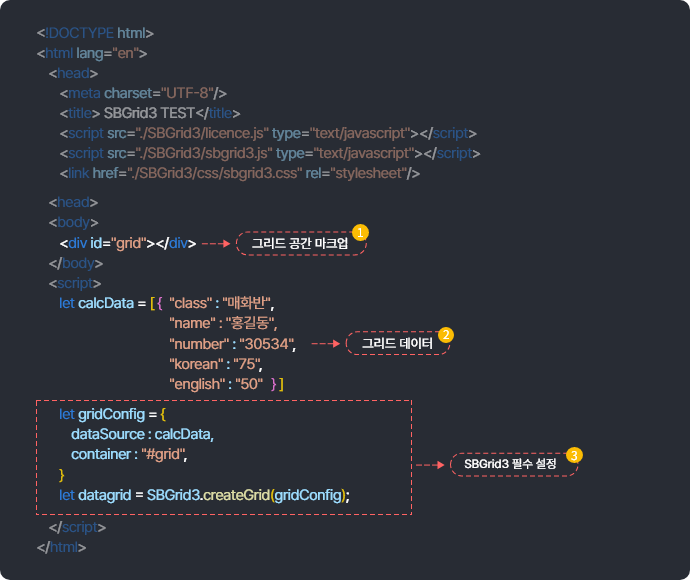Click the container : "#grid" line
Image resolution: width=690 pixels, height=580 pixels.
point(129,454)
